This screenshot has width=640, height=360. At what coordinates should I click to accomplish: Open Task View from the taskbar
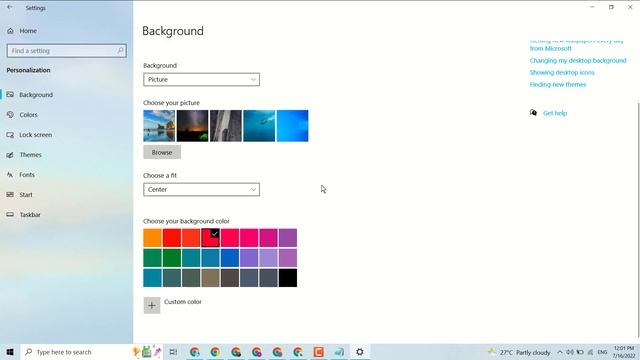coord(173,352)
